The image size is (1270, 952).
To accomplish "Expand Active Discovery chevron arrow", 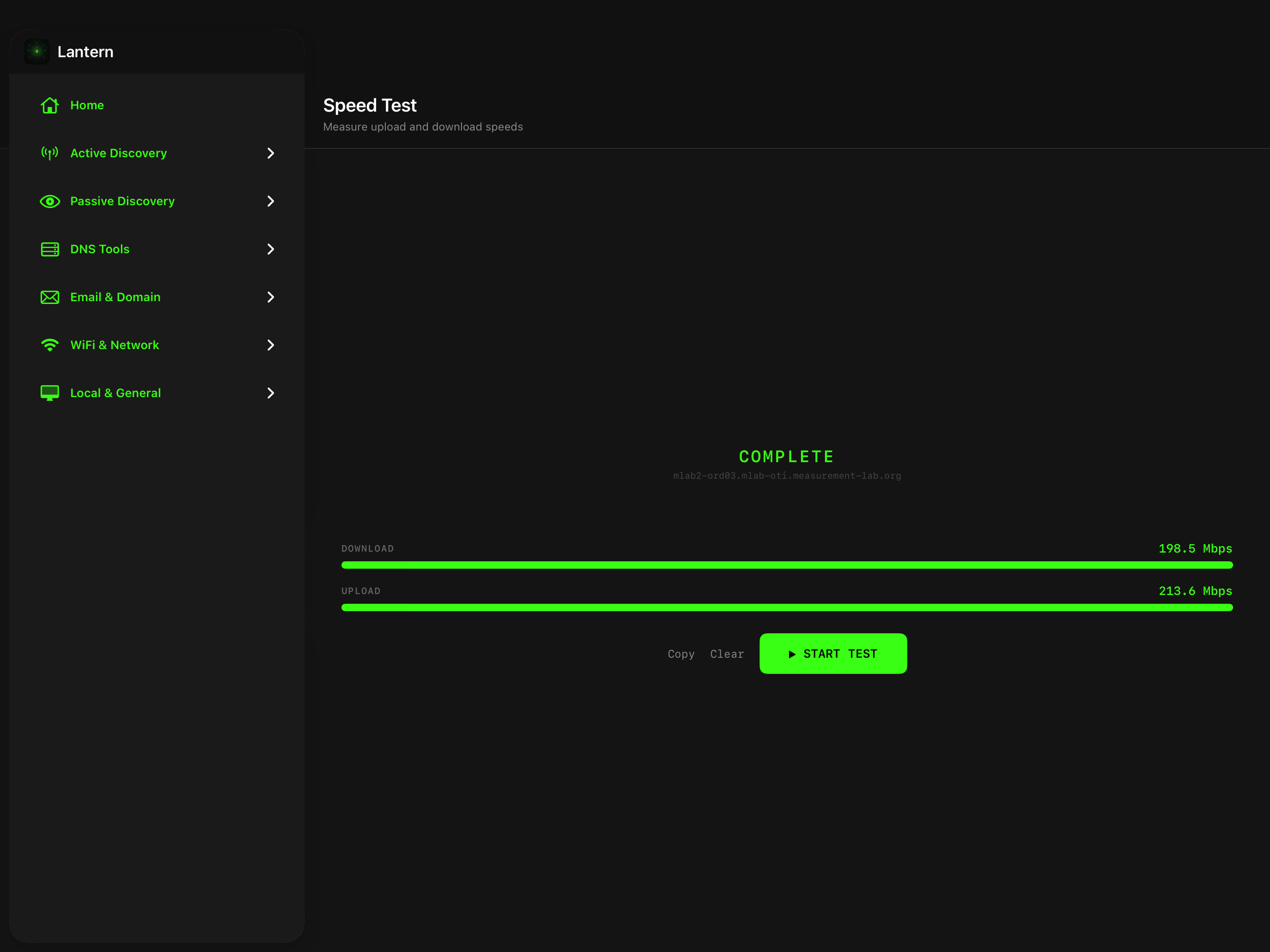I will pyautogui.click(x=270, y=153).
